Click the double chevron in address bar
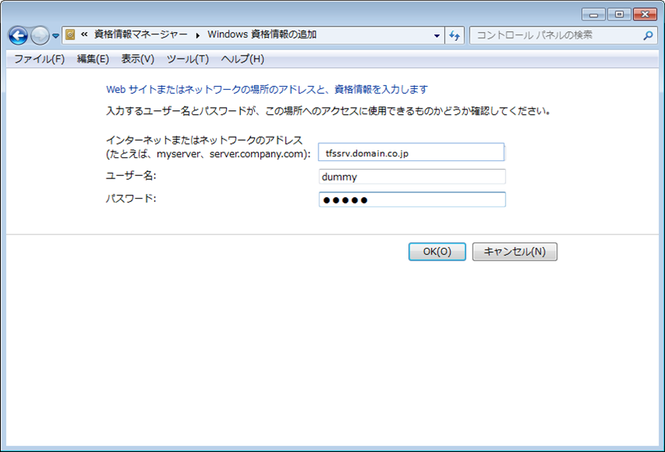Viewport: 665px width, 452px height. (x=84, y=34)
